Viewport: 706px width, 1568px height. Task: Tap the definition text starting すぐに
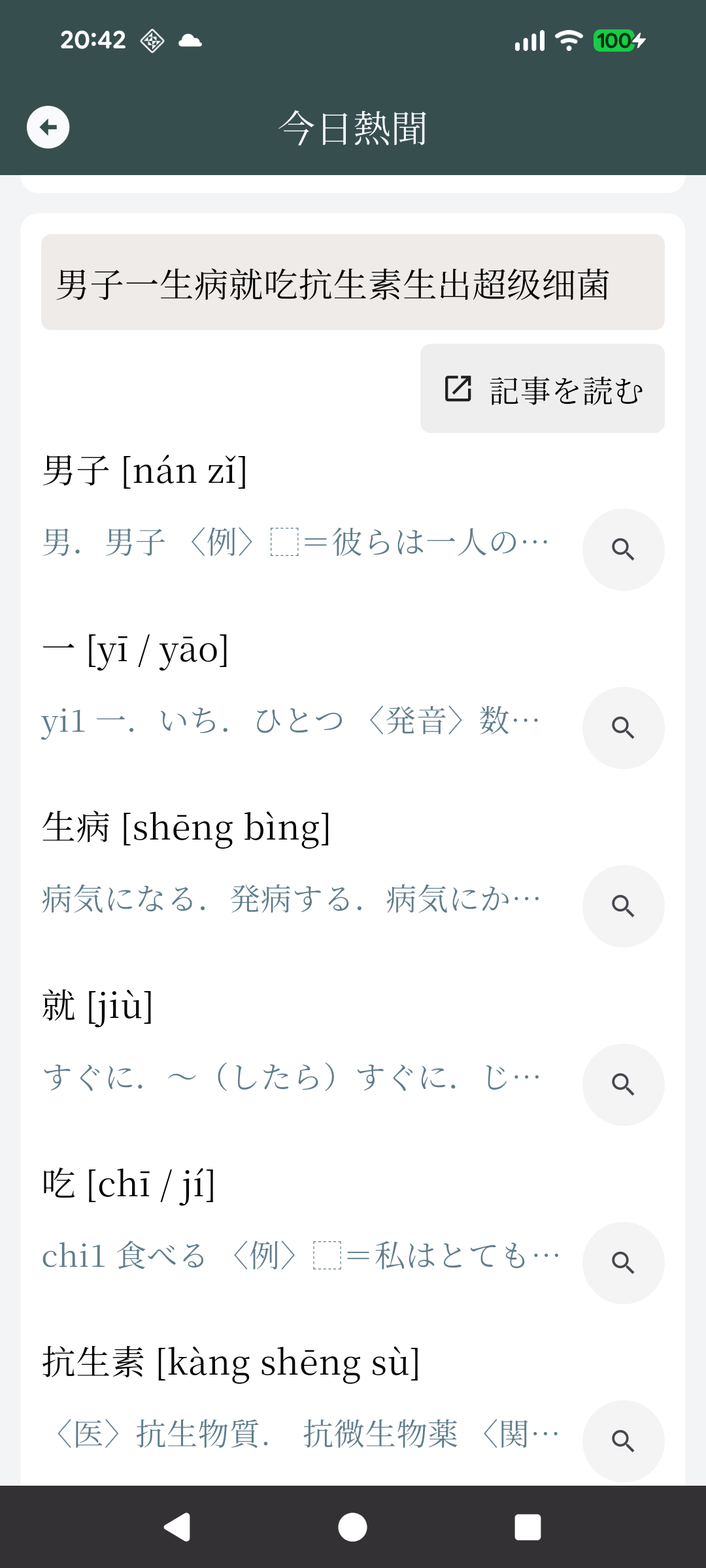[292, 1077]
